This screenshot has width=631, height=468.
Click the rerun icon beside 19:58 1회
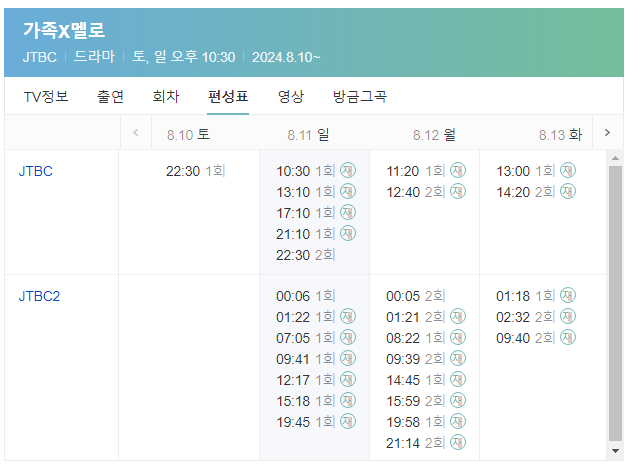(x=458, y=421)
